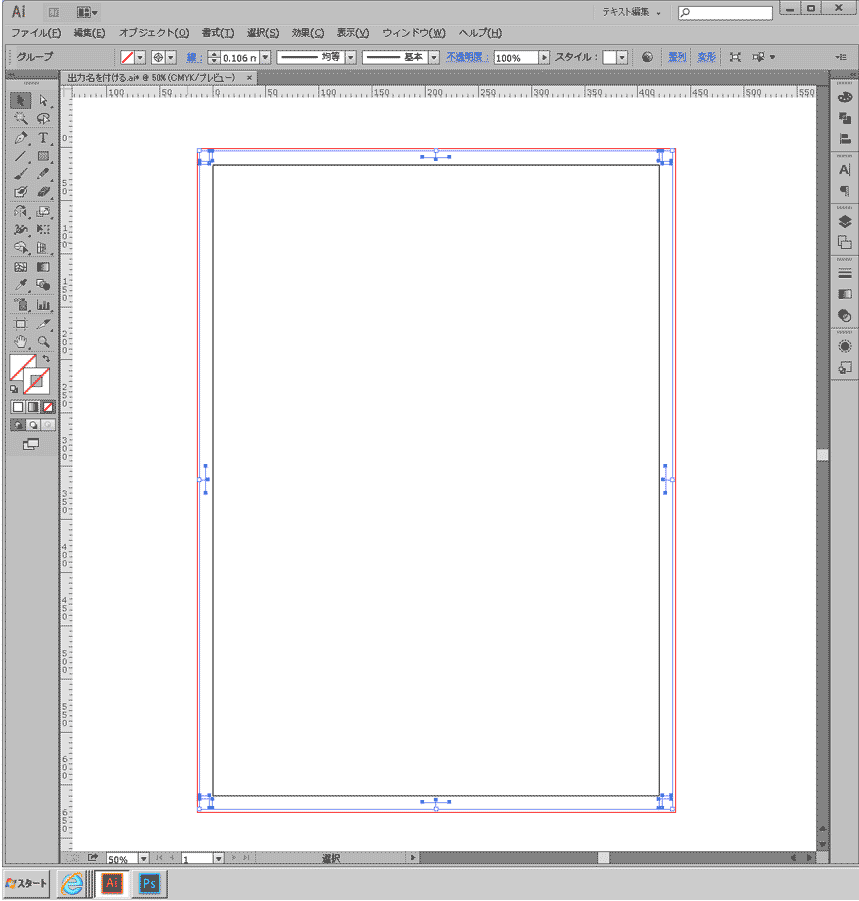Select the Pen tool
Screen dimensions: 859x901
click(x=20, y=138)
